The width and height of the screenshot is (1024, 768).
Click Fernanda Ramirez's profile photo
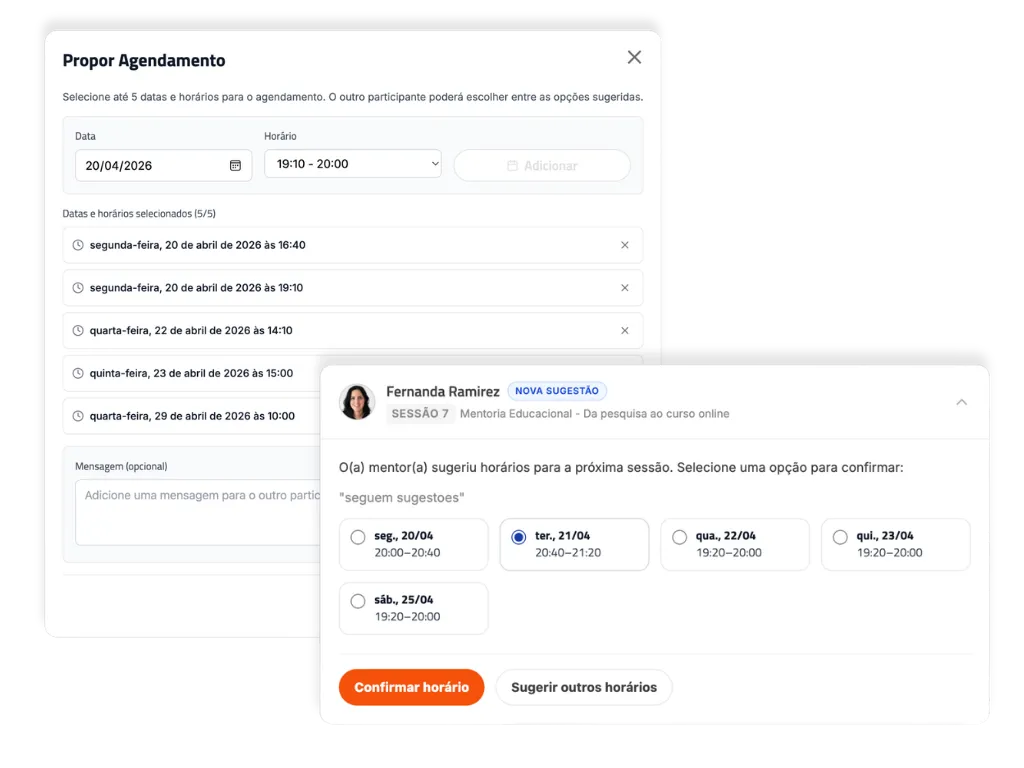[x=357, y=401]
